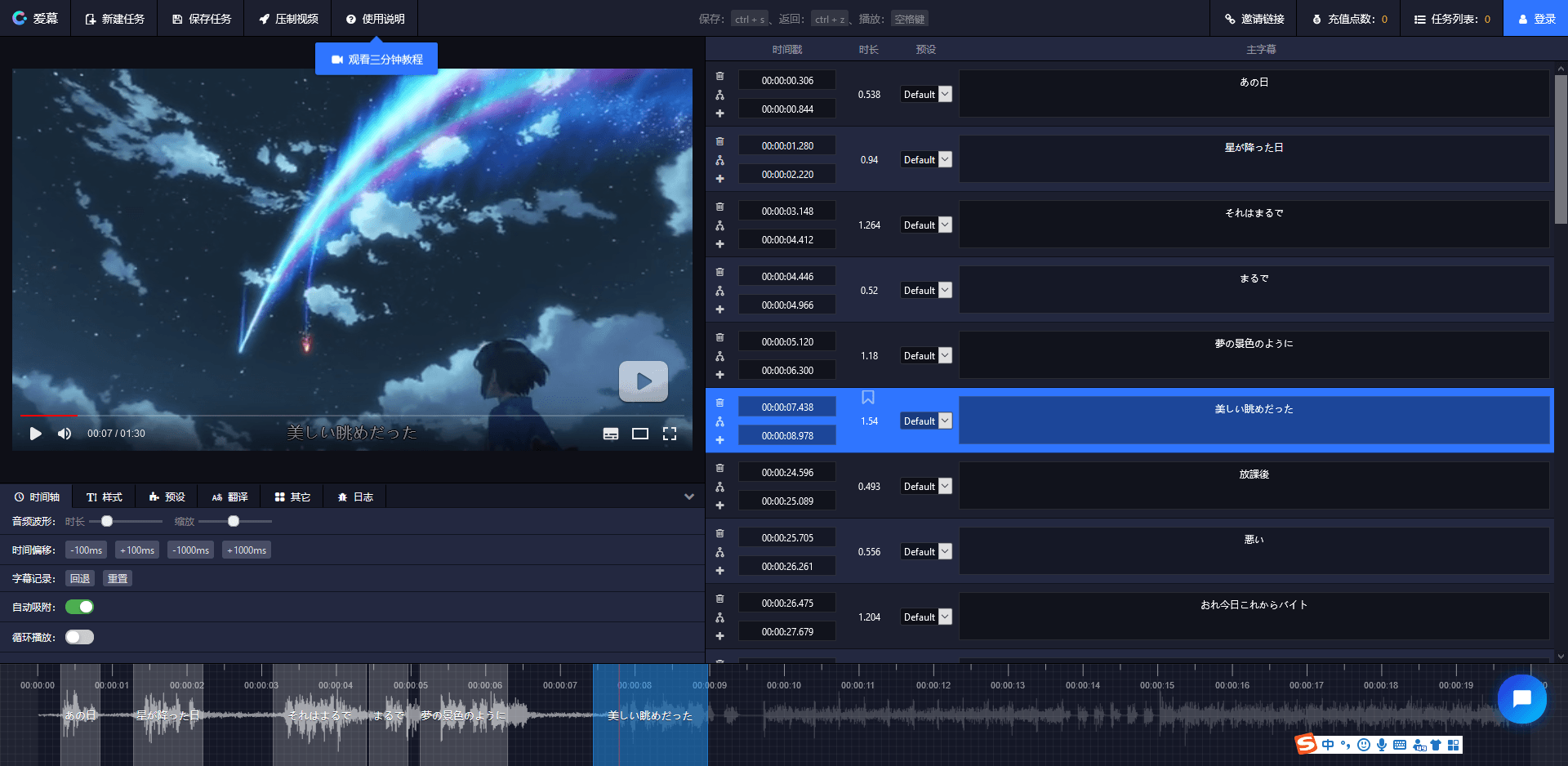Open the 邀请链接 invite link
Image resolution: width=1568 pixels, height=766 pixels.
[1254, 18]
